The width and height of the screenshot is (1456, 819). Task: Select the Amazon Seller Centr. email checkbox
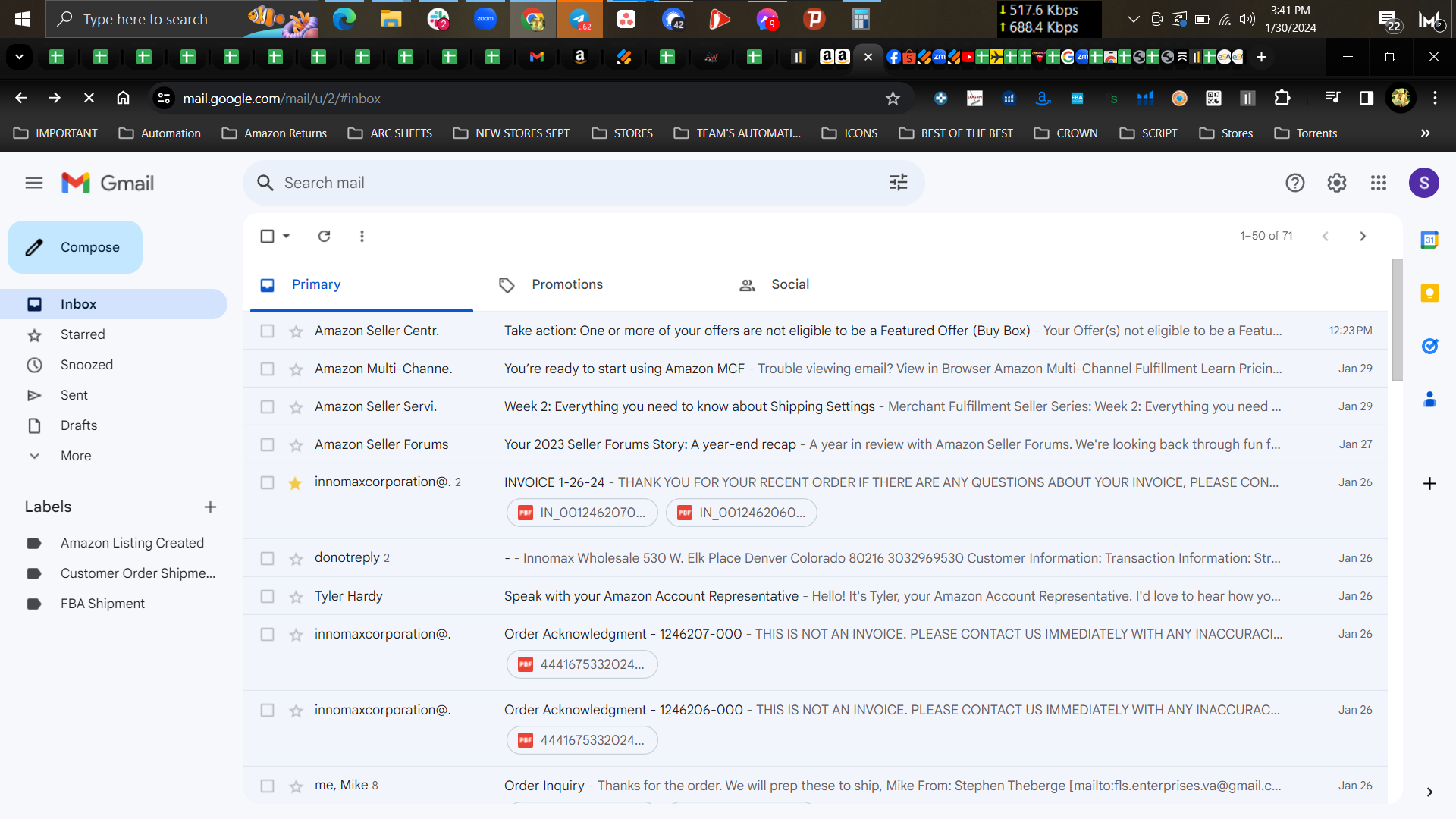267,331
